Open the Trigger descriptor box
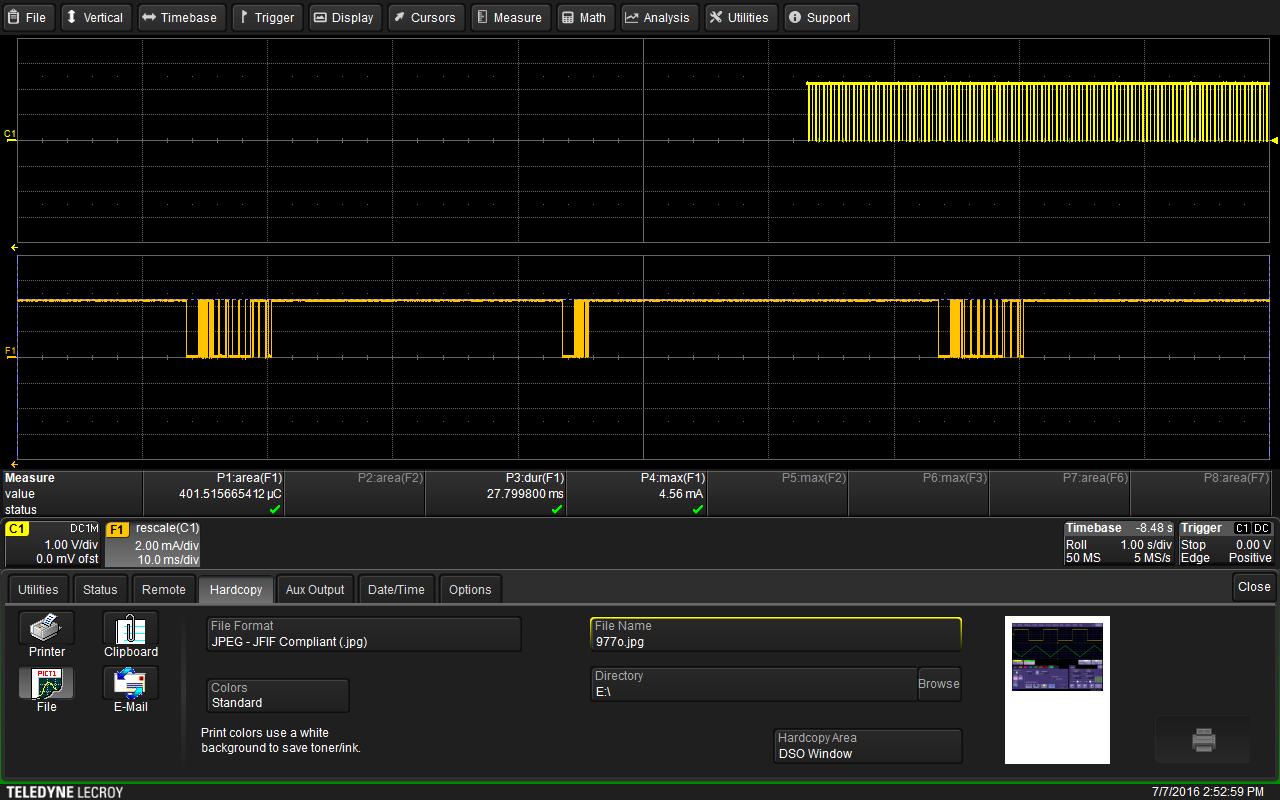The width and height of the screenshot is (1280, 800). [1226, 543]
